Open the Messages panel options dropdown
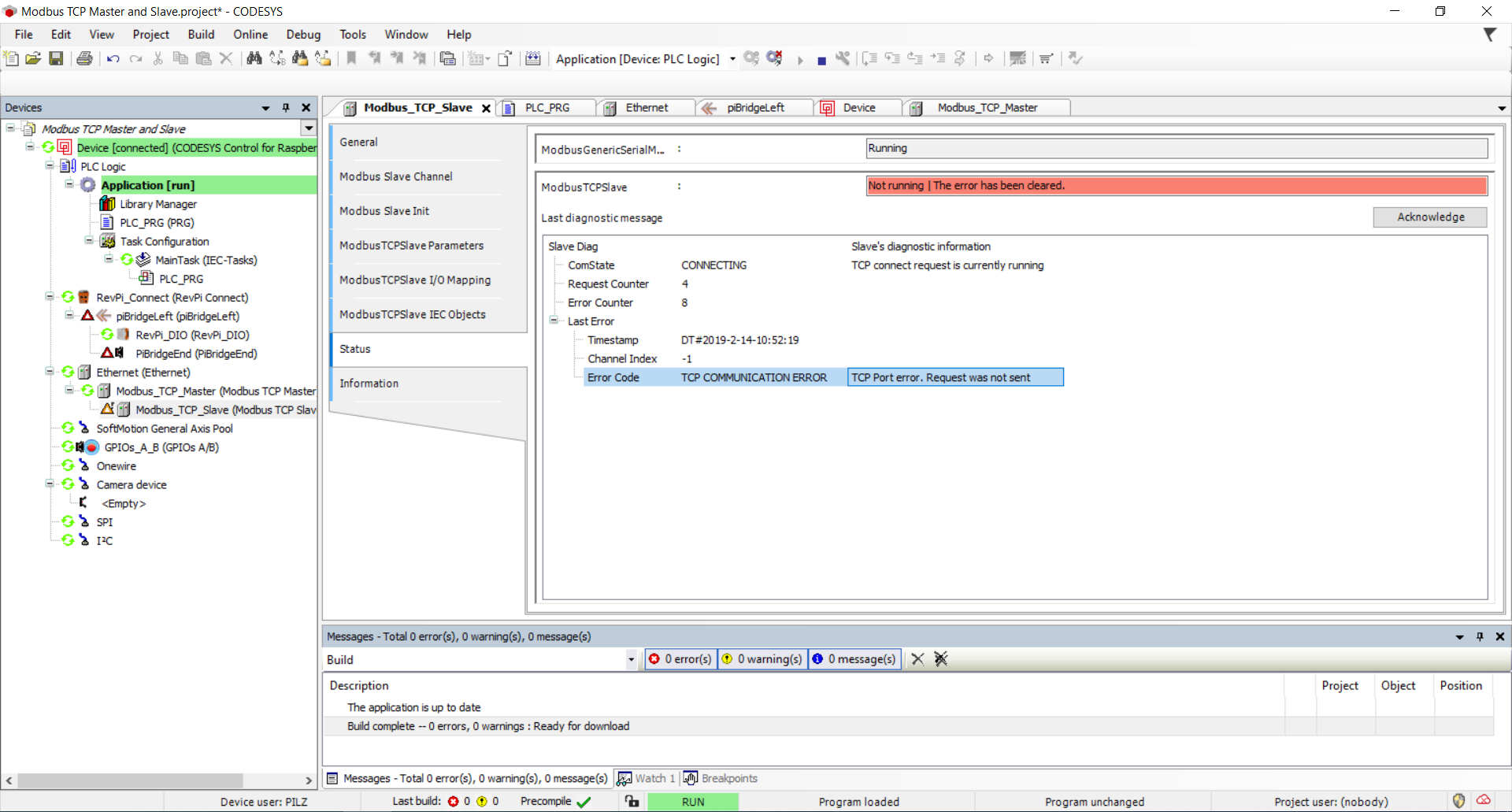The height and width of the screenshot is (812, 1512). pos(1459,636)
